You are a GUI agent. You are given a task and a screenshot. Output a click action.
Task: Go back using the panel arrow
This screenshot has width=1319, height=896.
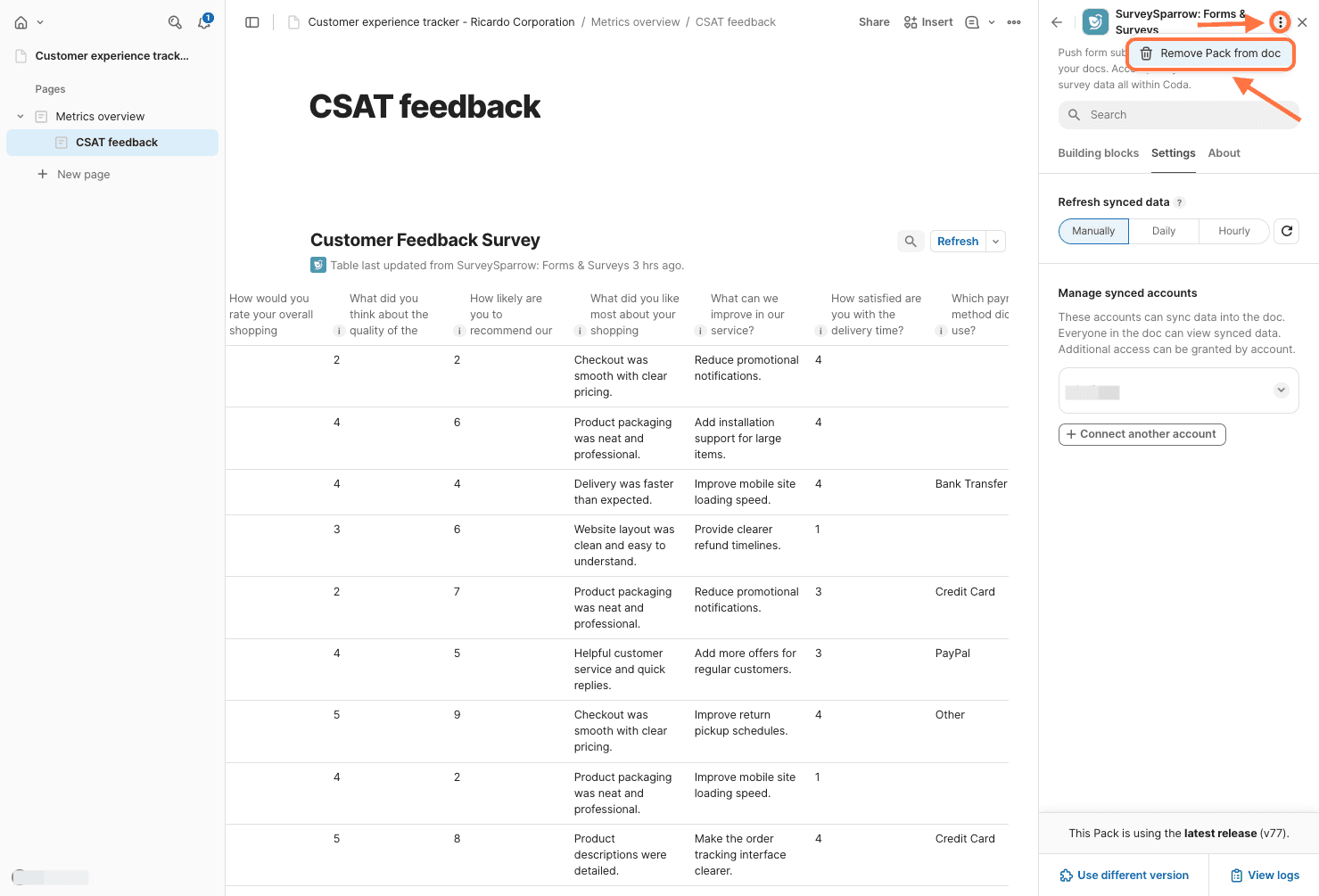click(x=1057, y=22)
